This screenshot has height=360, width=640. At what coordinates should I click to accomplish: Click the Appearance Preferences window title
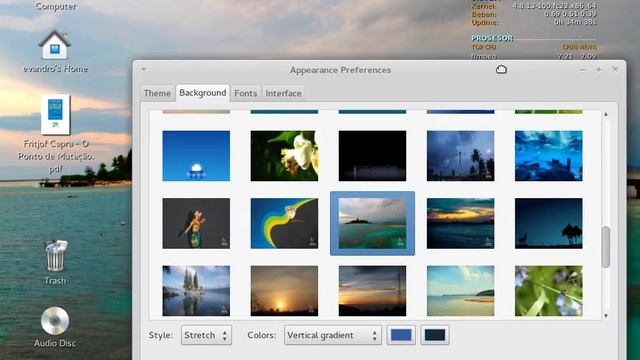pos(340,70)
